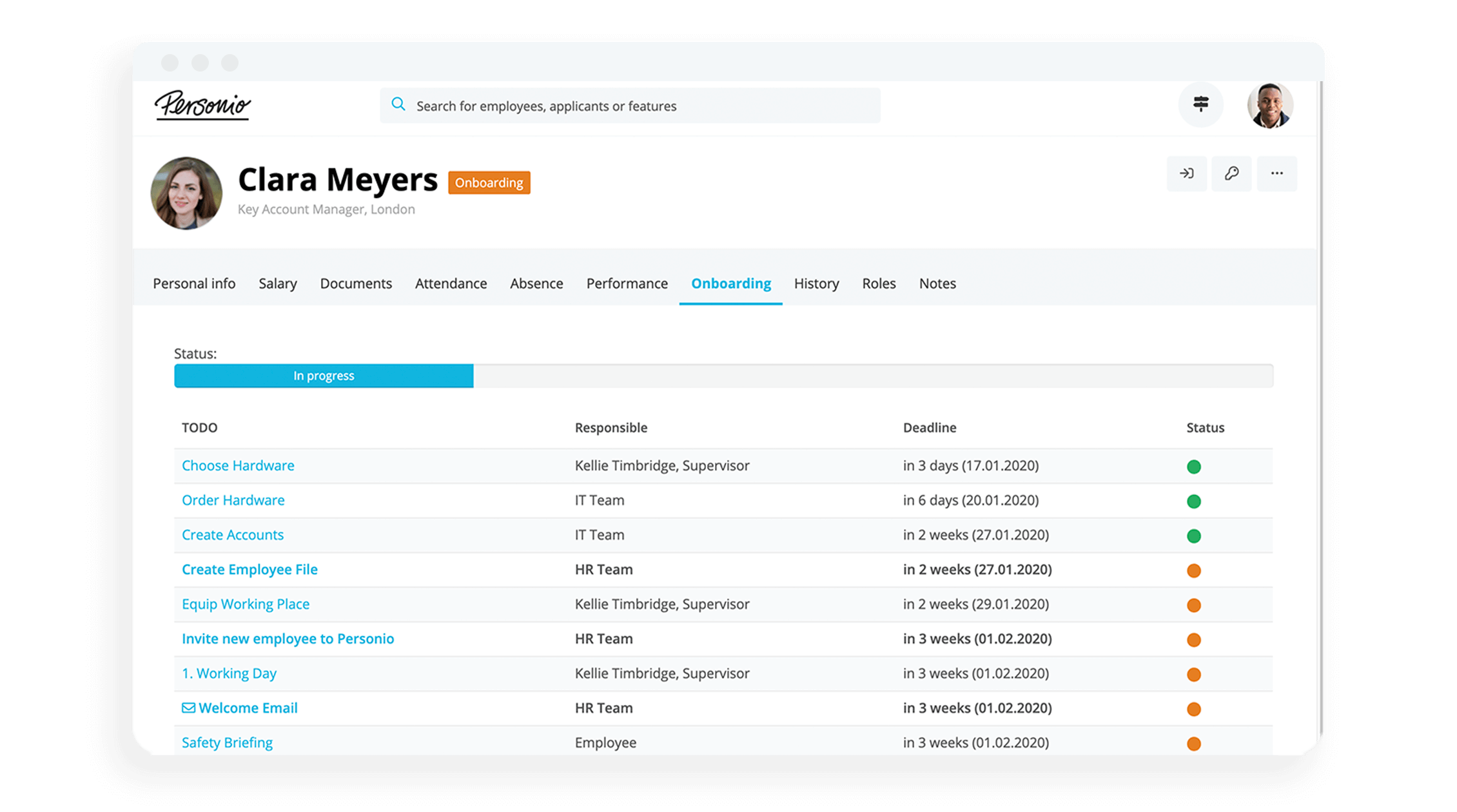
Task: Click the link/chain icon on profile
Action: tap(1232, 172)
